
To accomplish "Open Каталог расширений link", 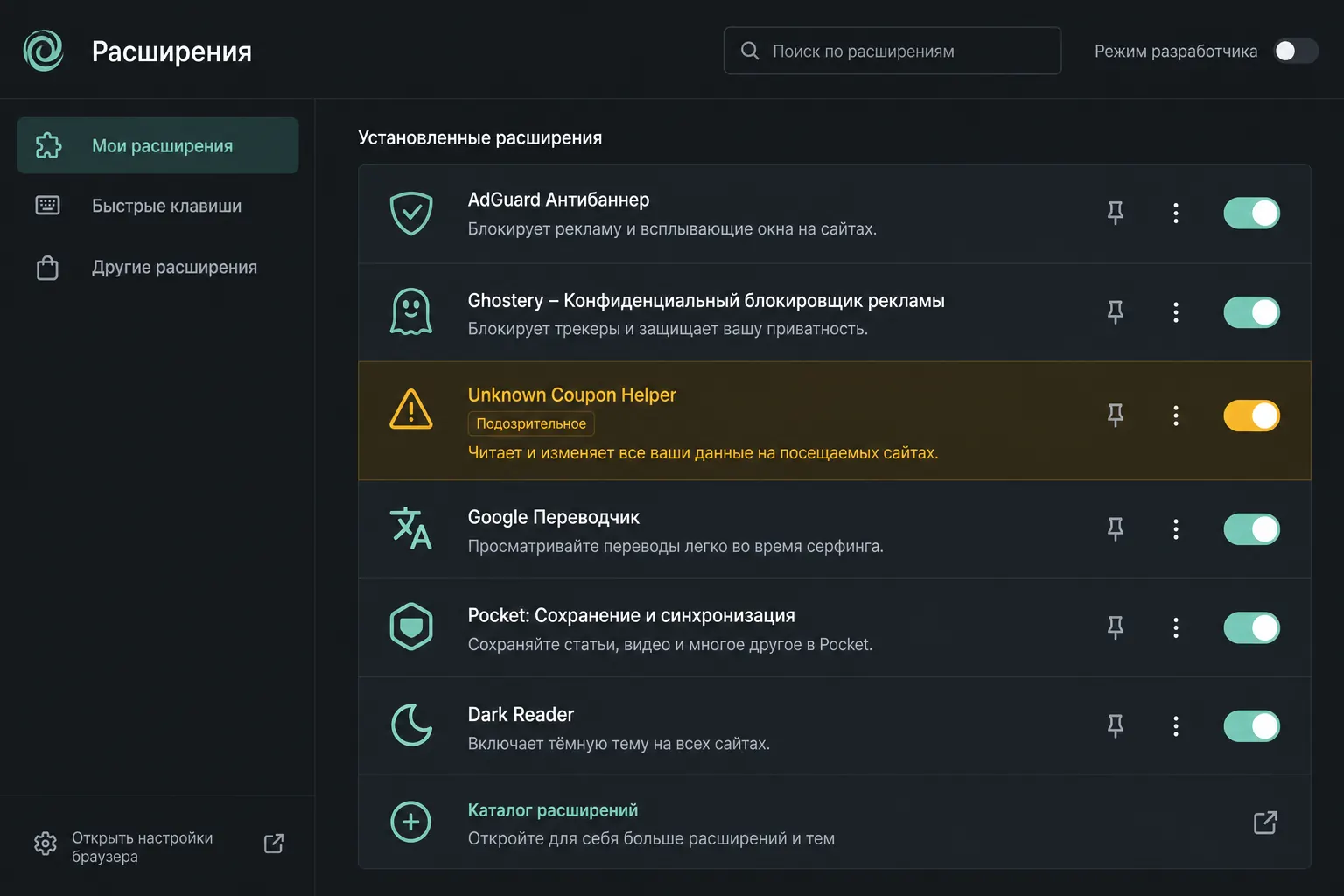I will [553, 810].
